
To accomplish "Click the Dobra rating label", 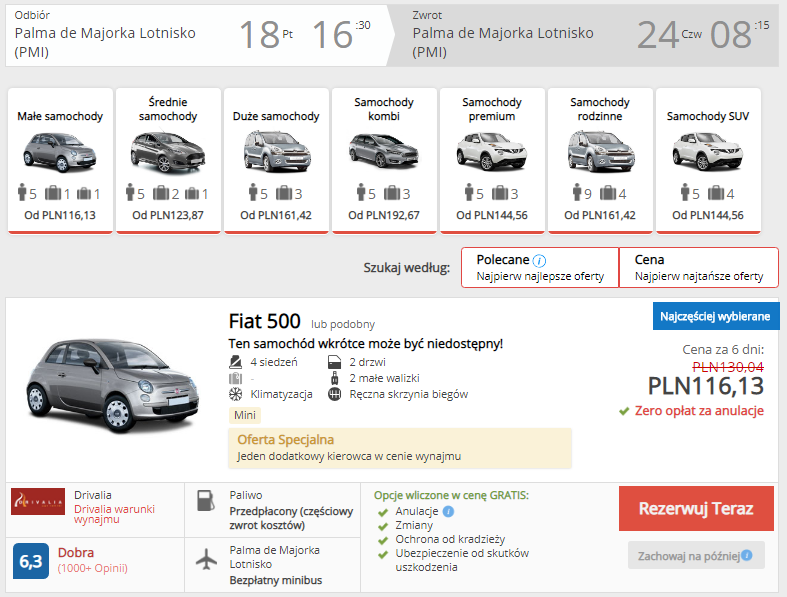I will point(76,553).
